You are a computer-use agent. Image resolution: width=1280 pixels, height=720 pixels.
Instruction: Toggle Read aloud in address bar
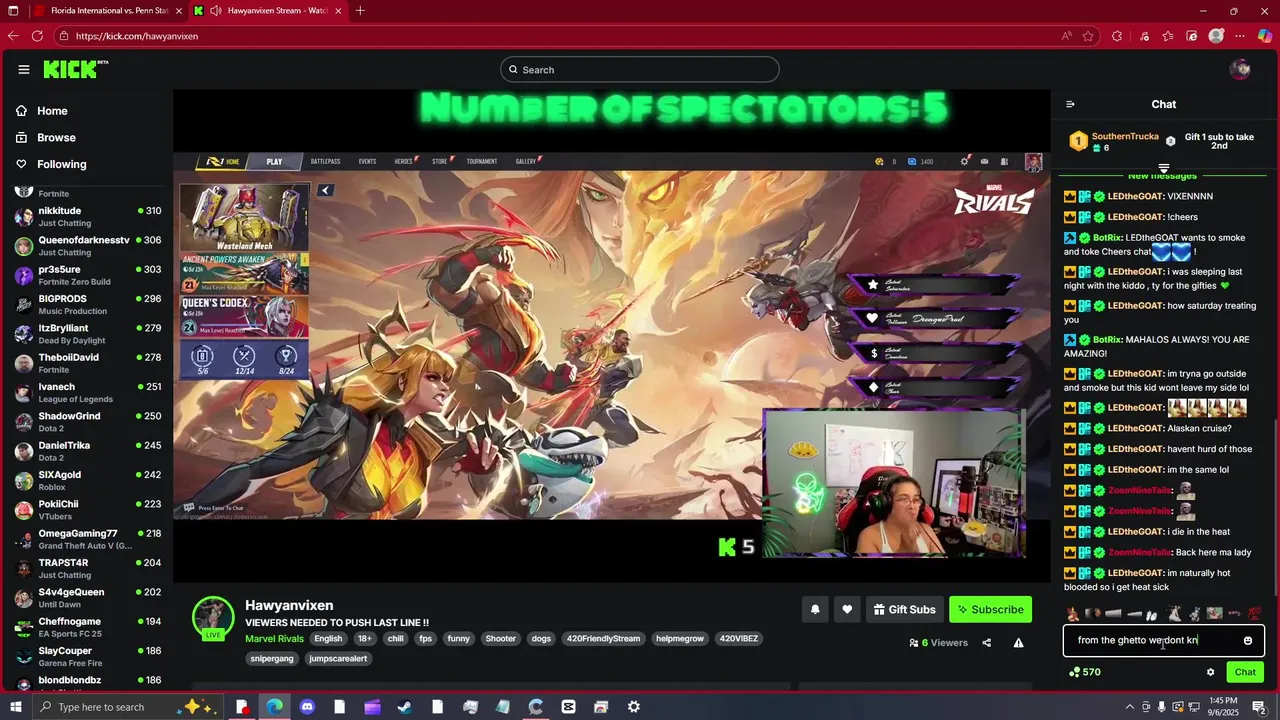point(1068,35)
